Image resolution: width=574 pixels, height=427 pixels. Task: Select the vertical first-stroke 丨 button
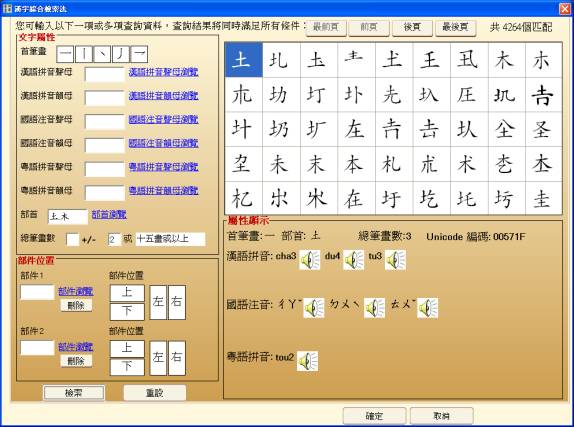pyautogui.click(x=84, y=54)
